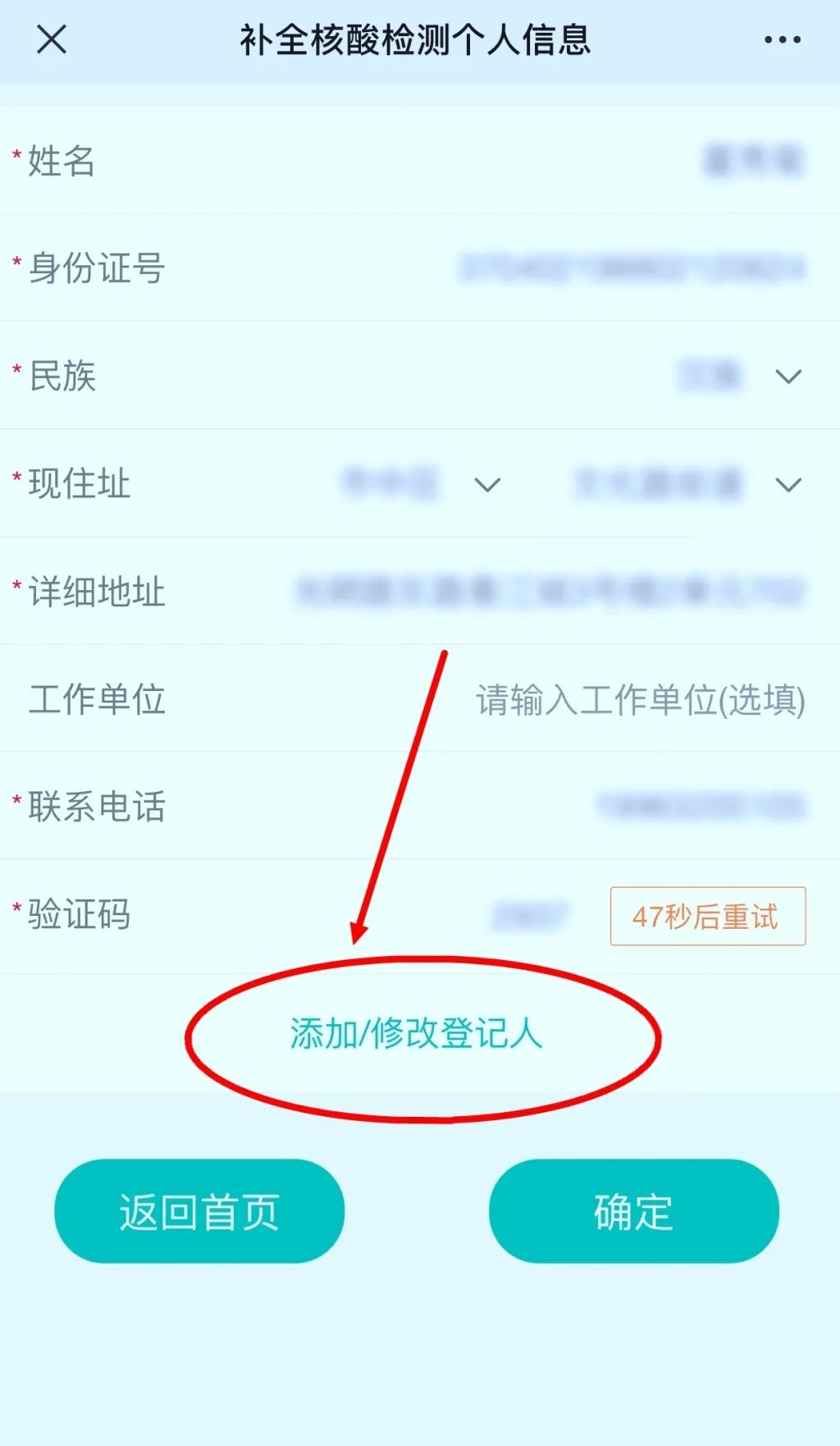Tap the 现住址 field label
Screen dimensions: 840x1446
80,483
